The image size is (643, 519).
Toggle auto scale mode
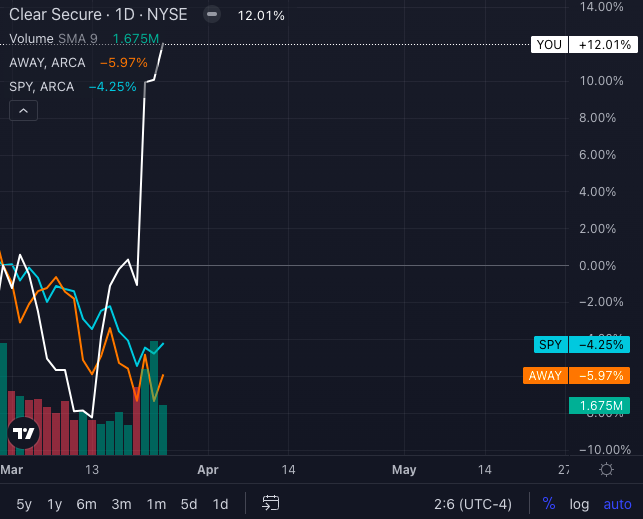(x=617, y=503)
